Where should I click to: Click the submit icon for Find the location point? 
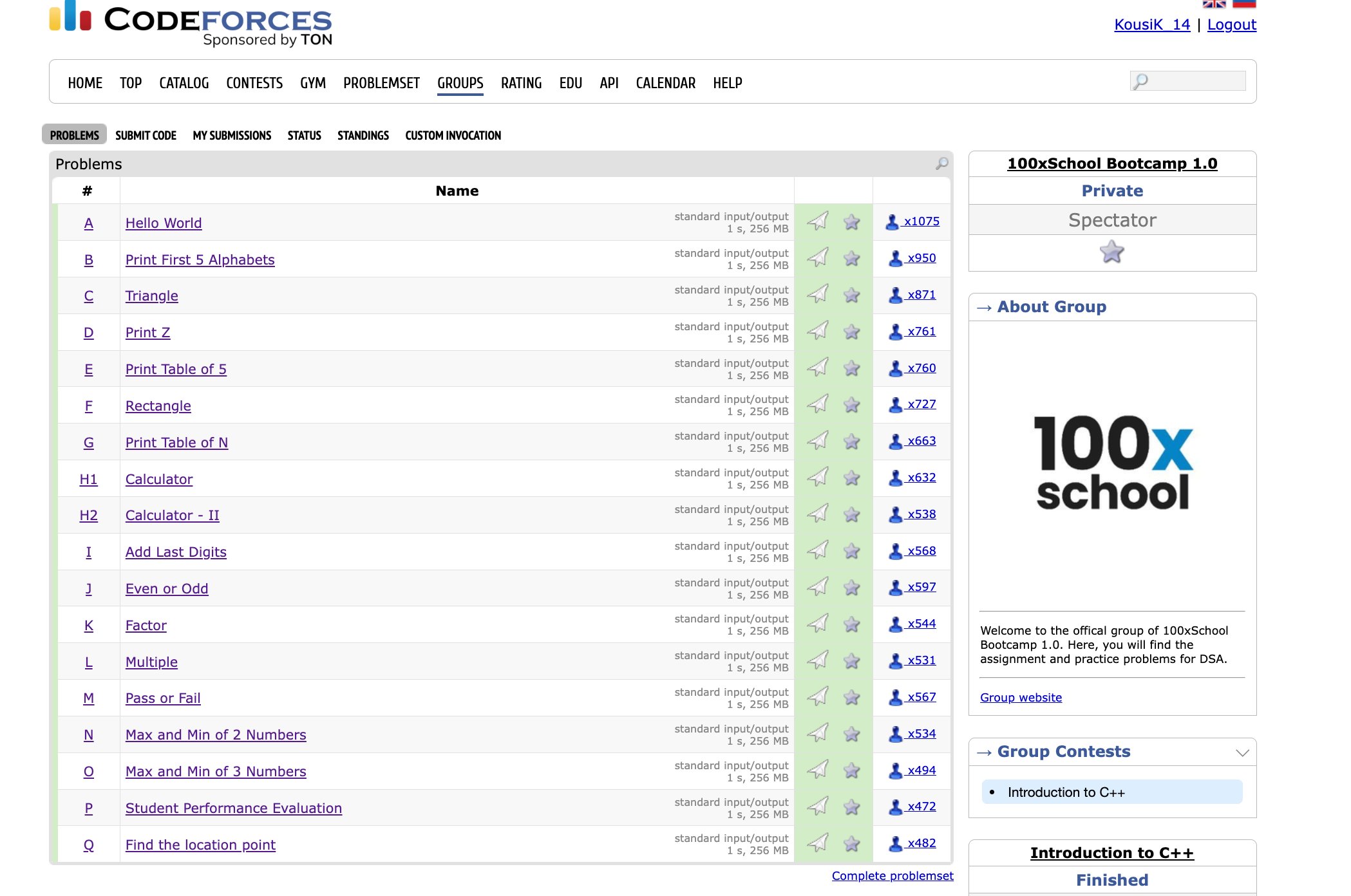(818, 843)
